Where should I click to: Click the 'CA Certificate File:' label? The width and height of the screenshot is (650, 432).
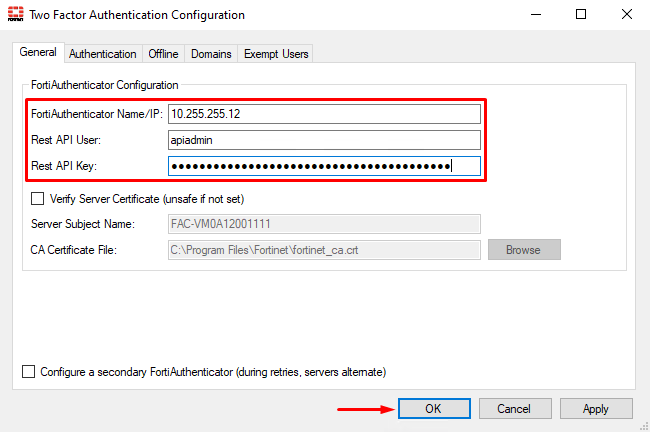coord(73,250)
